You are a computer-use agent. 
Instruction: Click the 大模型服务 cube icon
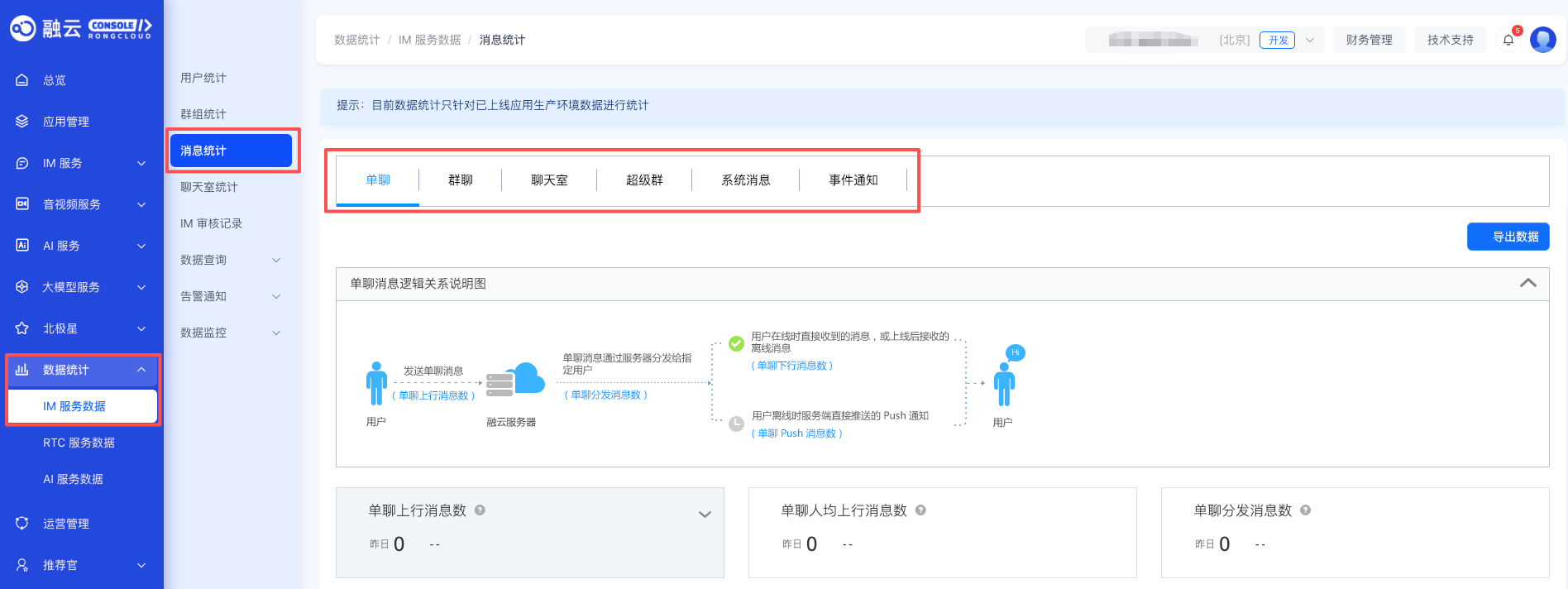22,287
